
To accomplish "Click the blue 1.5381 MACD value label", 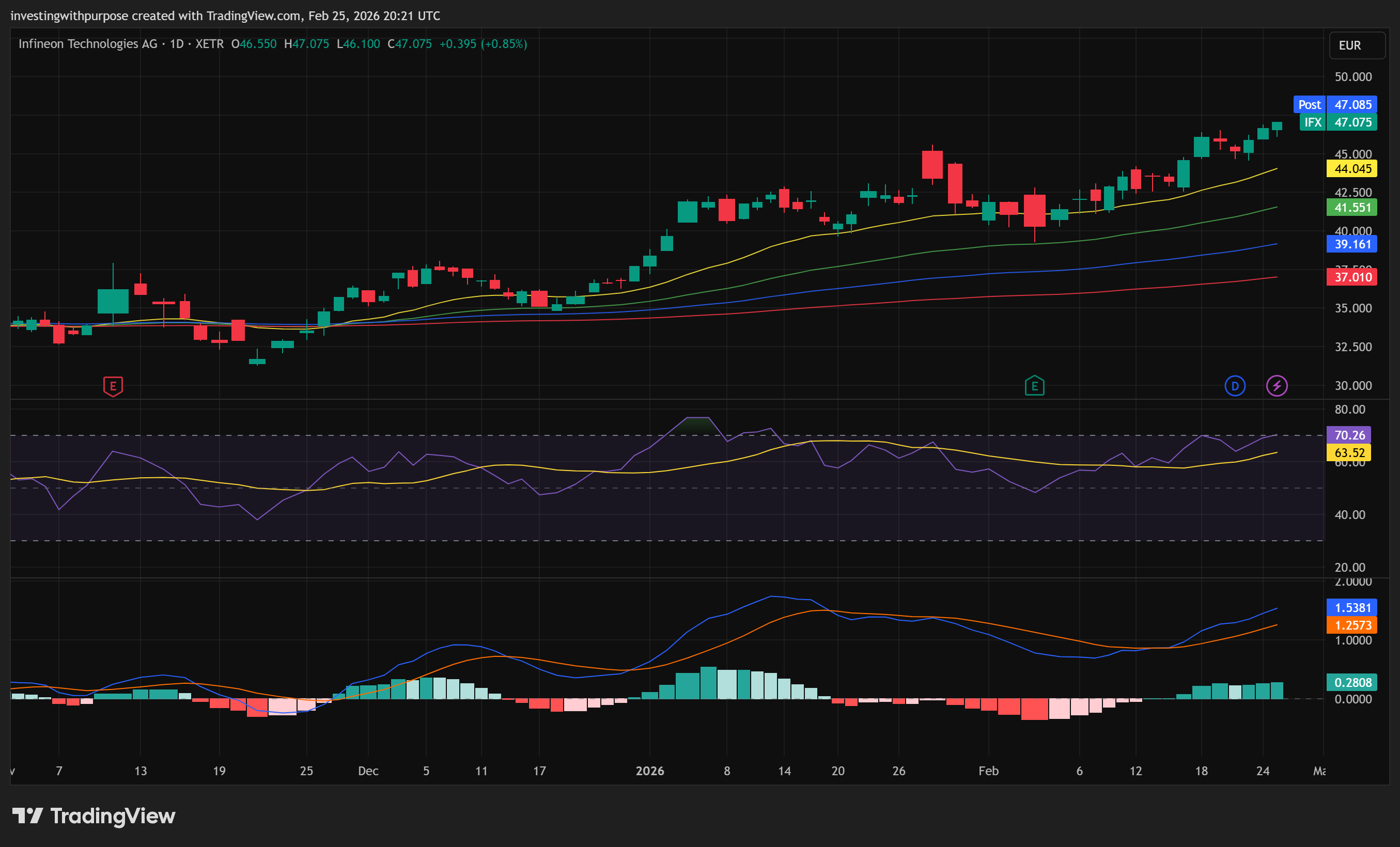I will pos(1352,607).
